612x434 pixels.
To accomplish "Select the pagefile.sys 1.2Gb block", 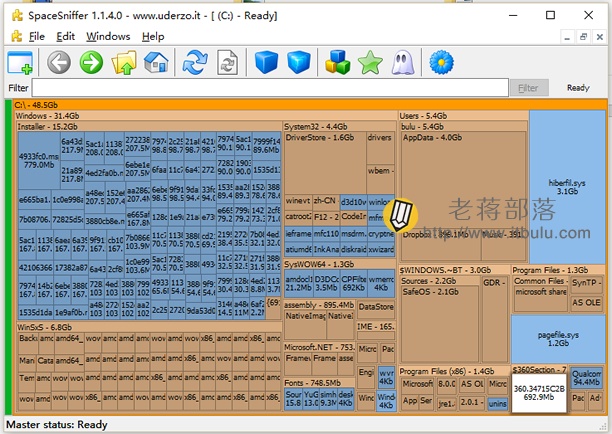I will click(x=558, y=339).
